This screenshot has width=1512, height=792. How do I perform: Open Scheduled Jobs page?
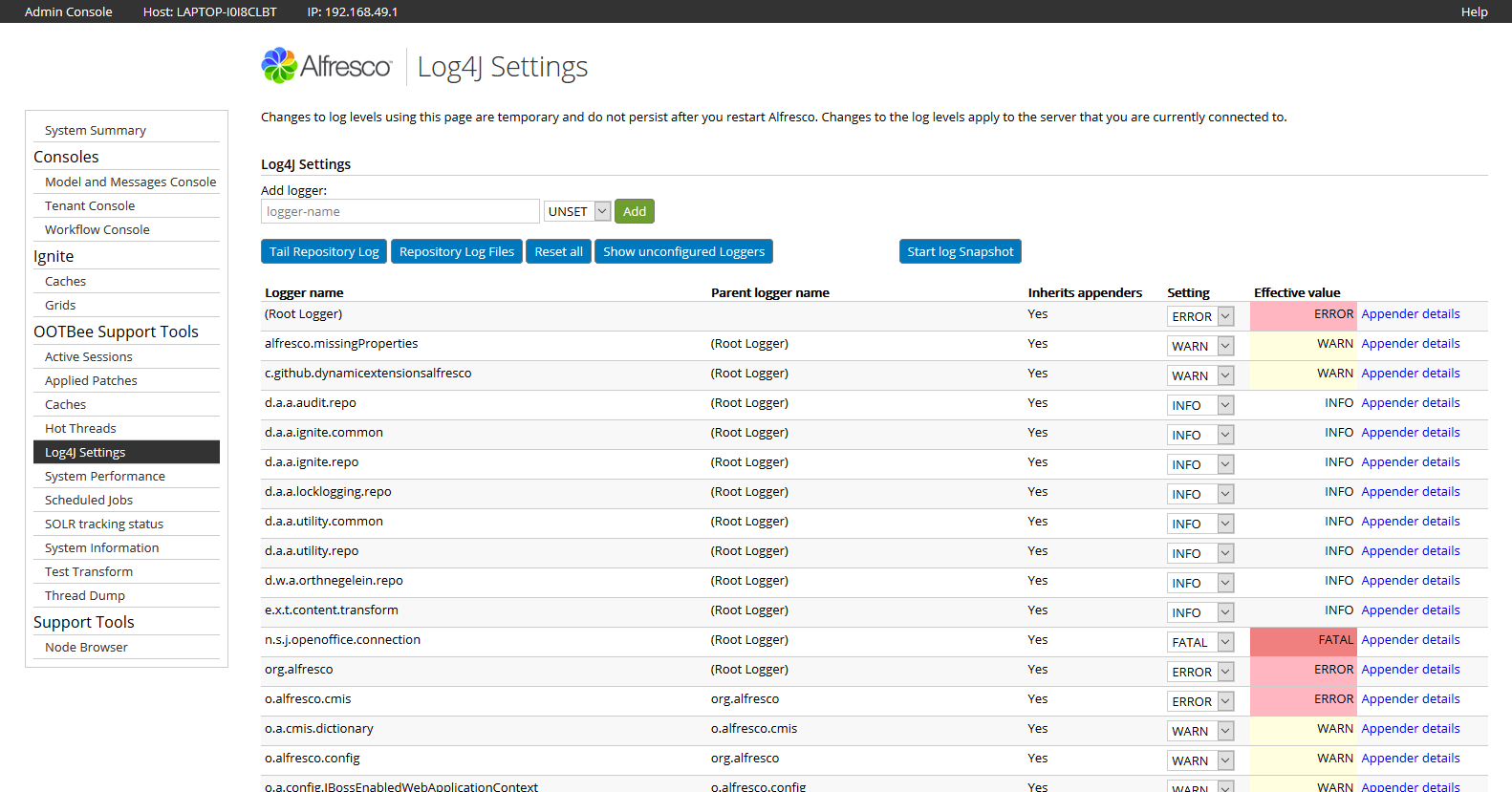(x=89, y=500)
